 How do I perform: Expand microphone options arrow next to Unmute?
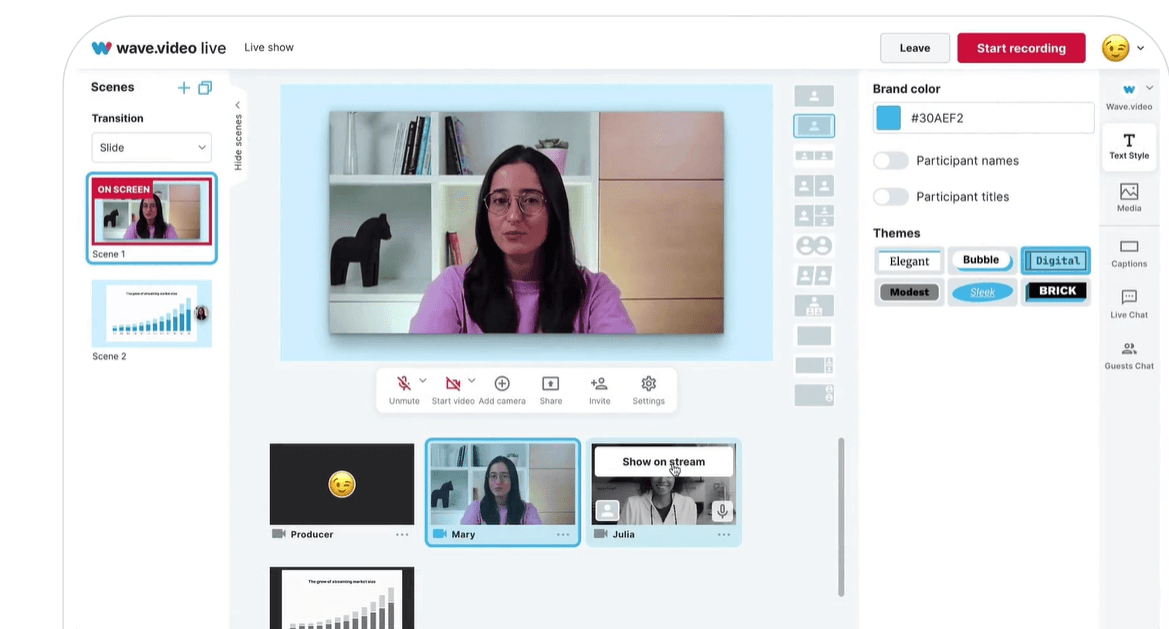coord(423,381)
